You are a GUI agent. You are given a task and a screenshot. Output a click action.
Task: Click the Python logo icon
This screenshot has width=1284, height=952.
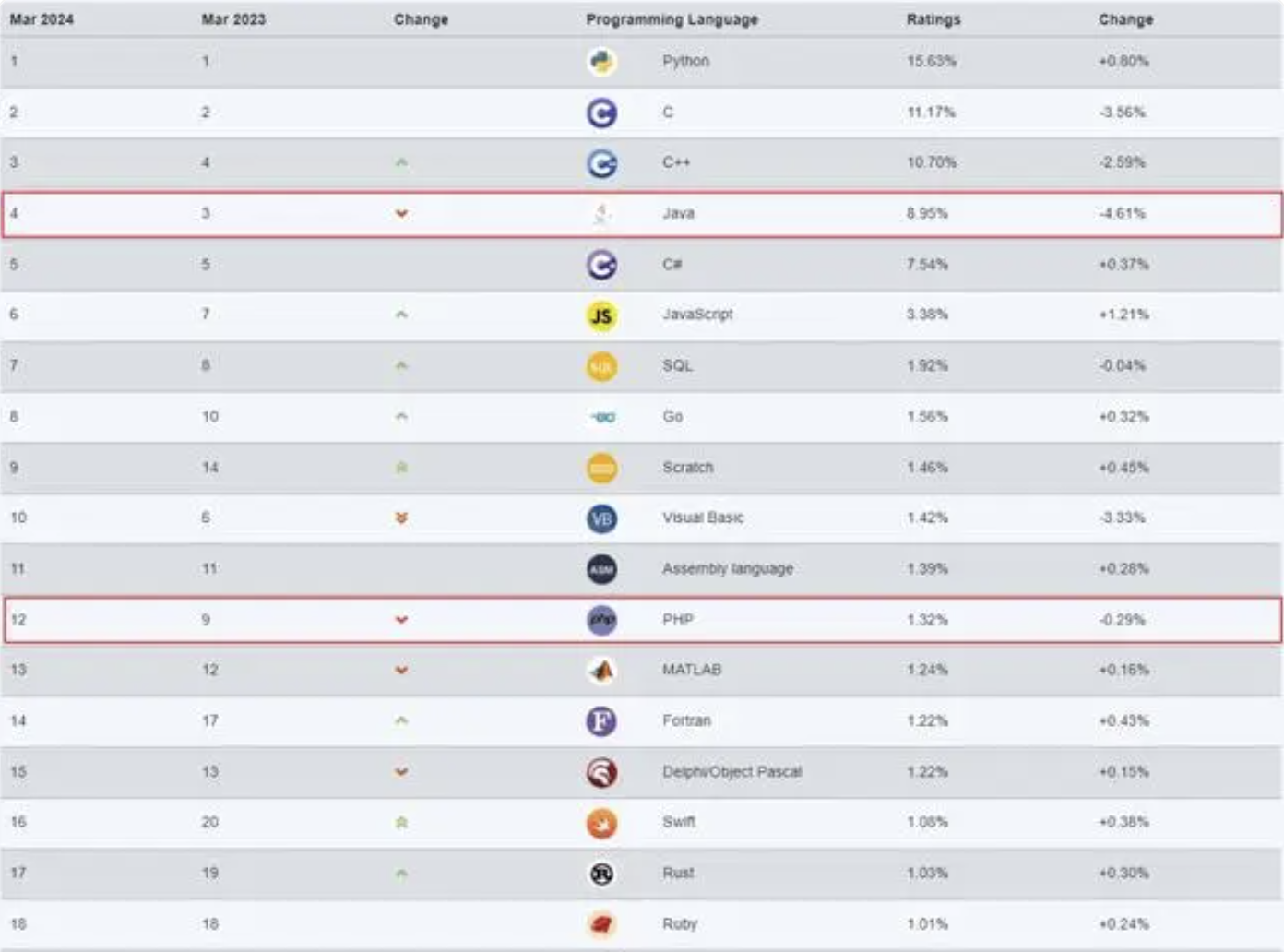601,62
